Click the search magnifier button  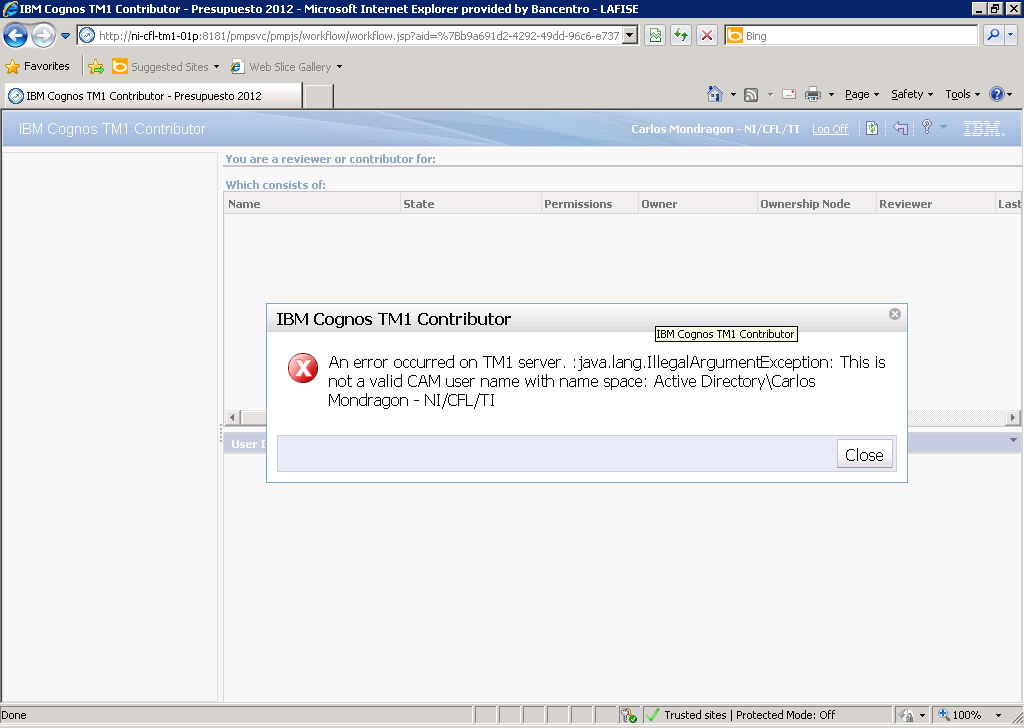[x=993, y=35]
